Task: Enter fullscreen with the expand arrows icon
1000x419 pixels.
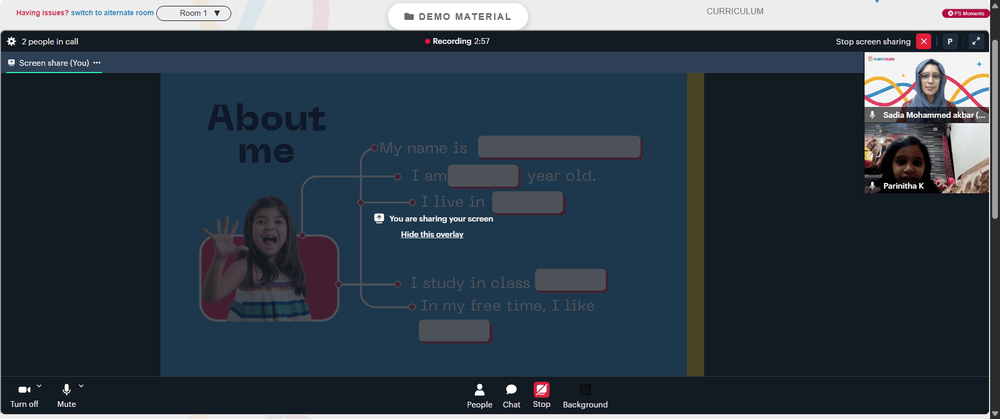Action: point(976,41)
